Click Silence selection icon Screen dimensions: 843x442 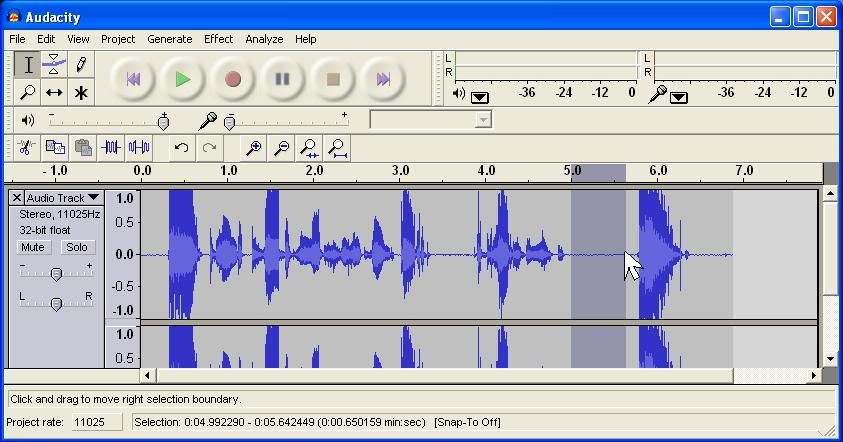pos(139,147)
